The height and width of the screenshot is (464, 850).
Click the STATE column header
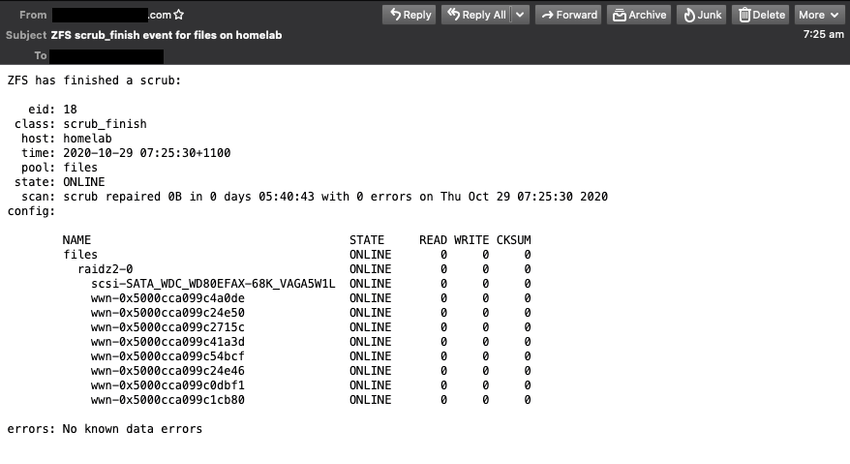[x=366, y=240]
